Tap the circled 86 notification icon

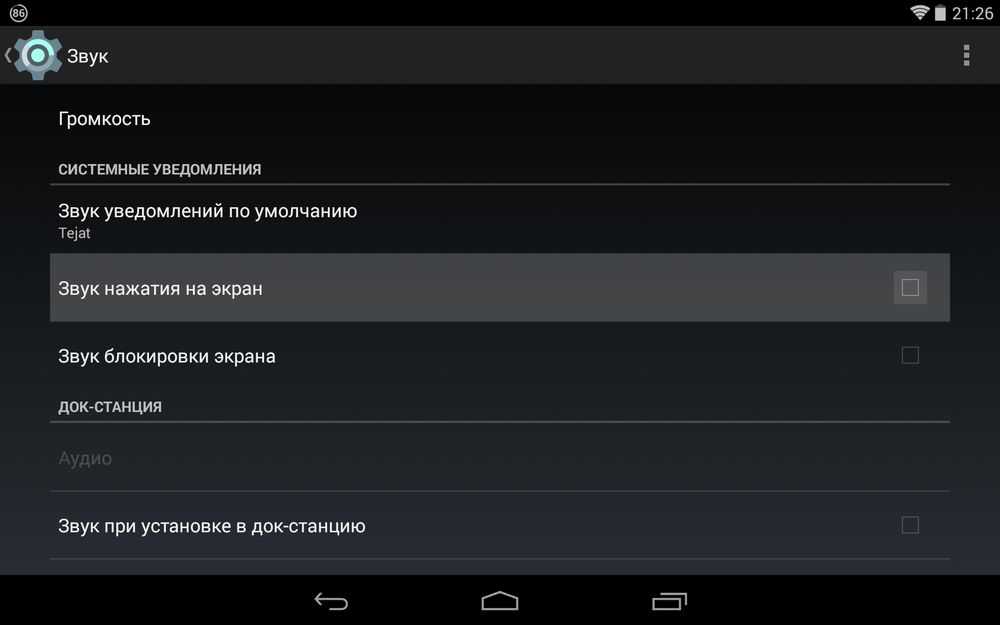pos(18,13)
